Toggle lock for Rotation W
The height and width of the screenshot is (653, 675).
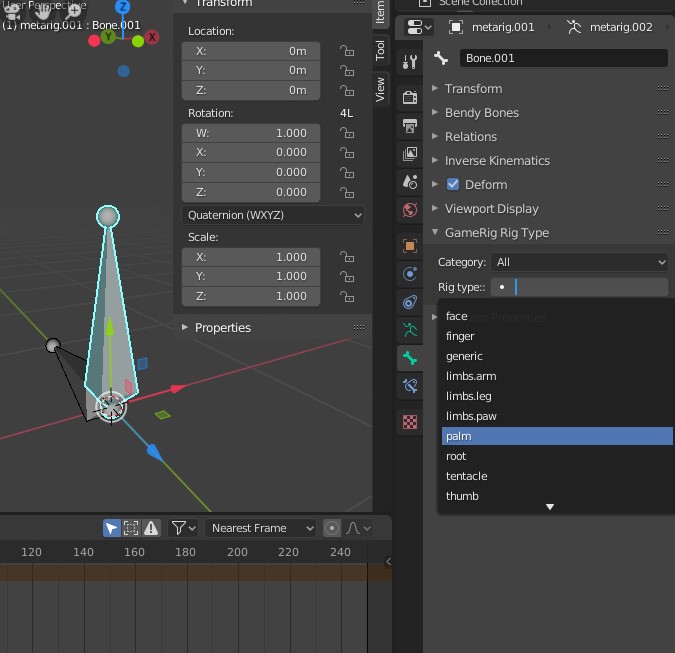pos(347,133)
